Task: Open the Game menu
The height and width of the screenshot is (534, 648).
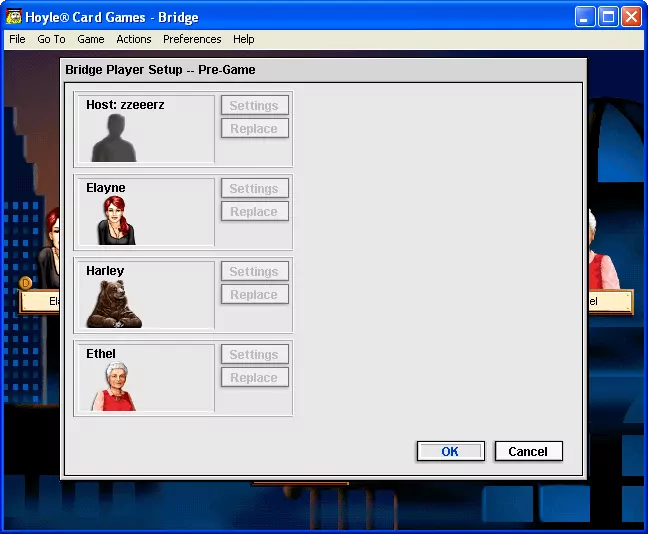Action: pos(91,39)
